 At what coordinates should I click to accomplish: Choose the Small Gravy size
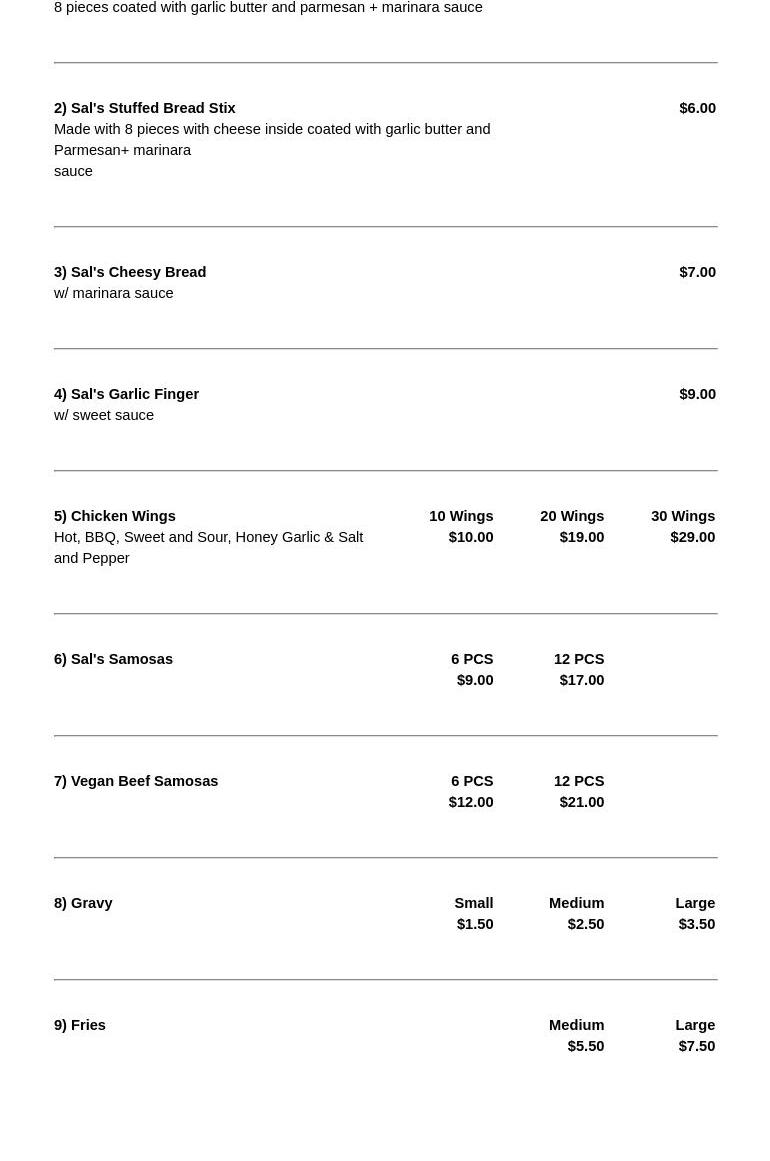pyautogui.click(x=474, y=914)
